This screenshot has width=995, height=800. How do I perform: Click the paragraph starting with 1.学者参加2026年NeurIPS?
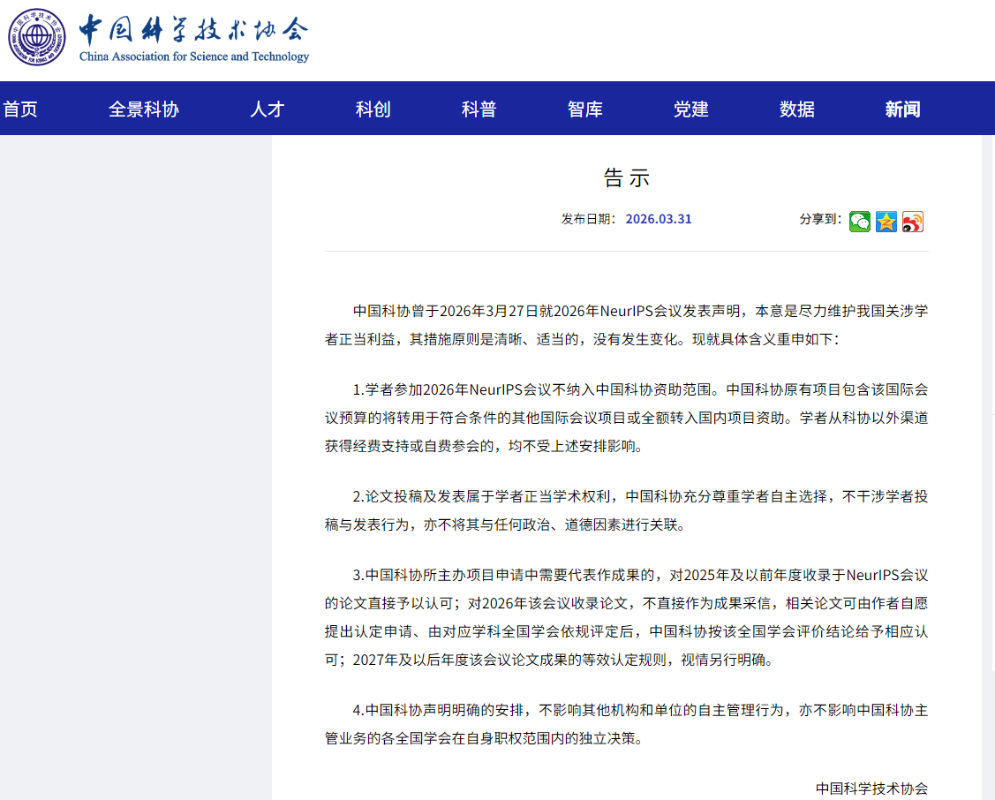pos(626,417)
